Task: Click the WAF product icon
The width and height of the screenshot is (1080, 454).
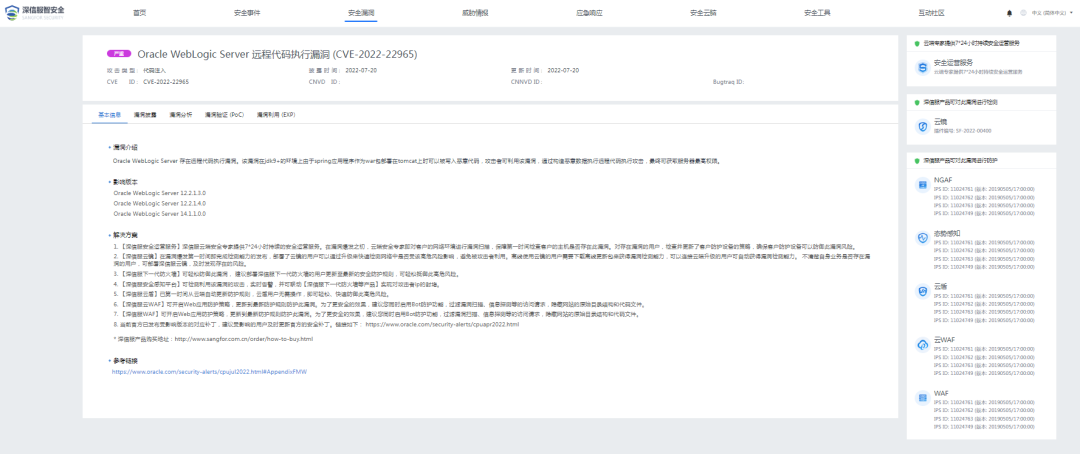Action: [x=922, y=398]
